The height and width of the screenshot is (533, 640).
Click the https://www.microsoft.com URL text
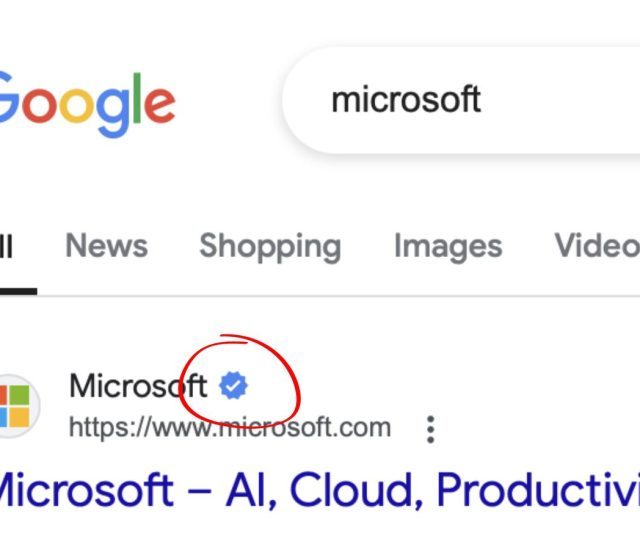coord(230,427)
